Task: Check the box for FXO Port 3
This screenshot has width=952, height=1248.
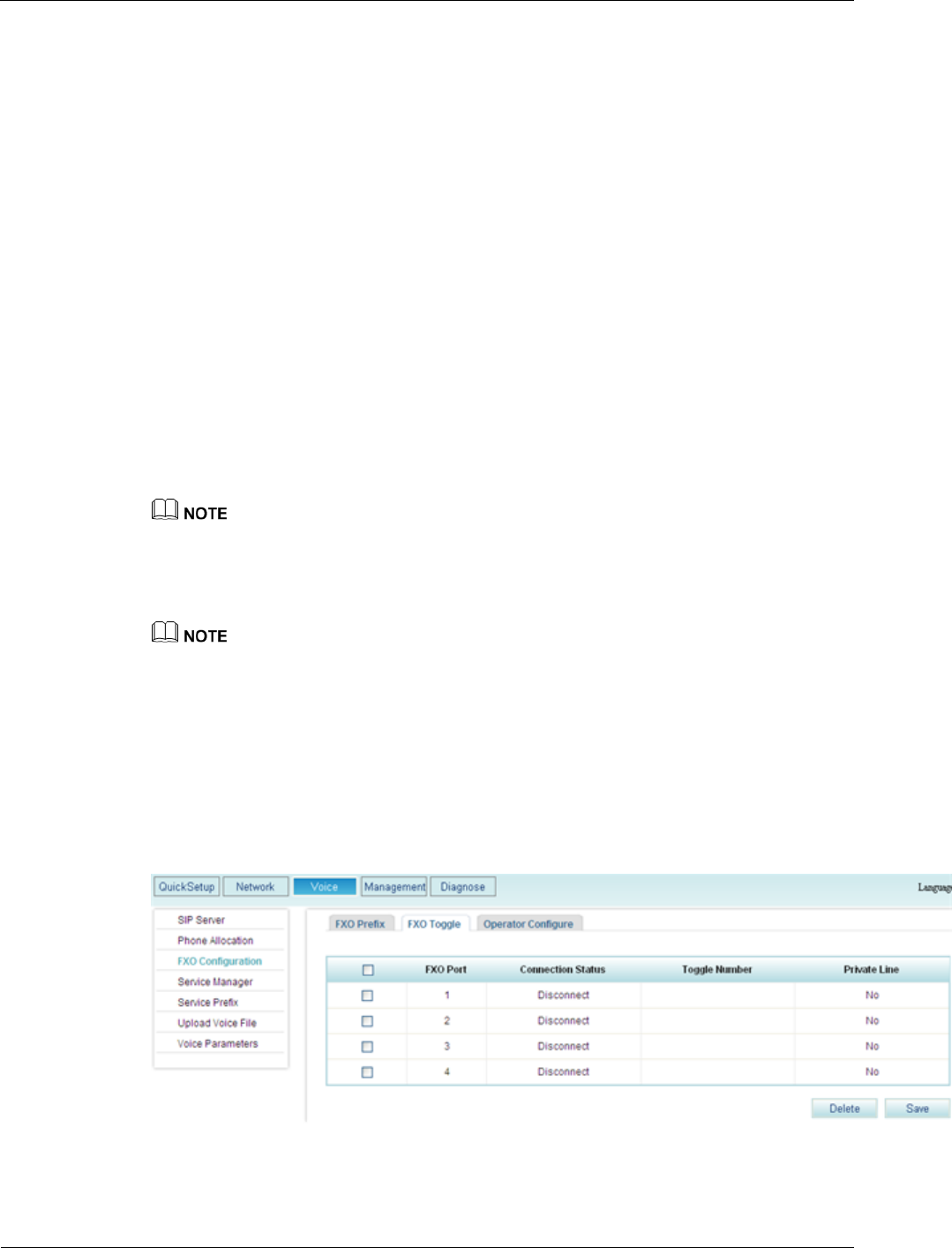Action: (x=368, y=1047)
